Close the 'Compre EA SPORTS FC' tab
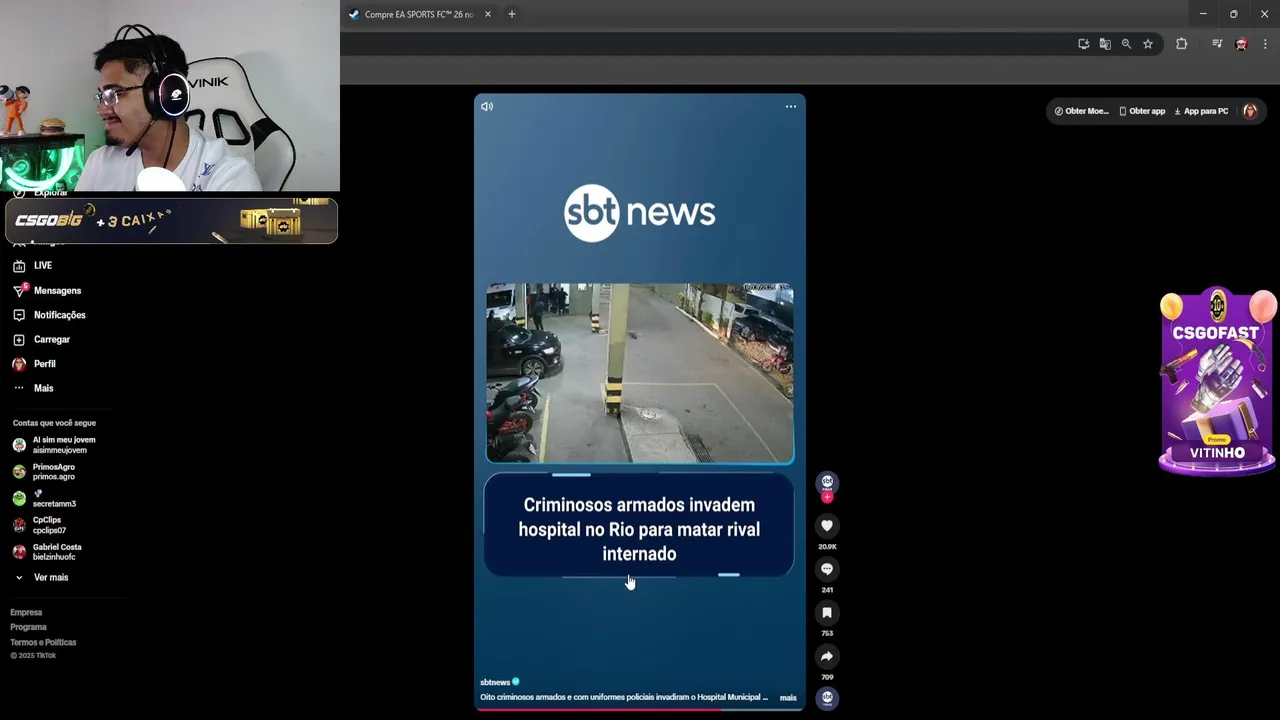 (488, 14)
